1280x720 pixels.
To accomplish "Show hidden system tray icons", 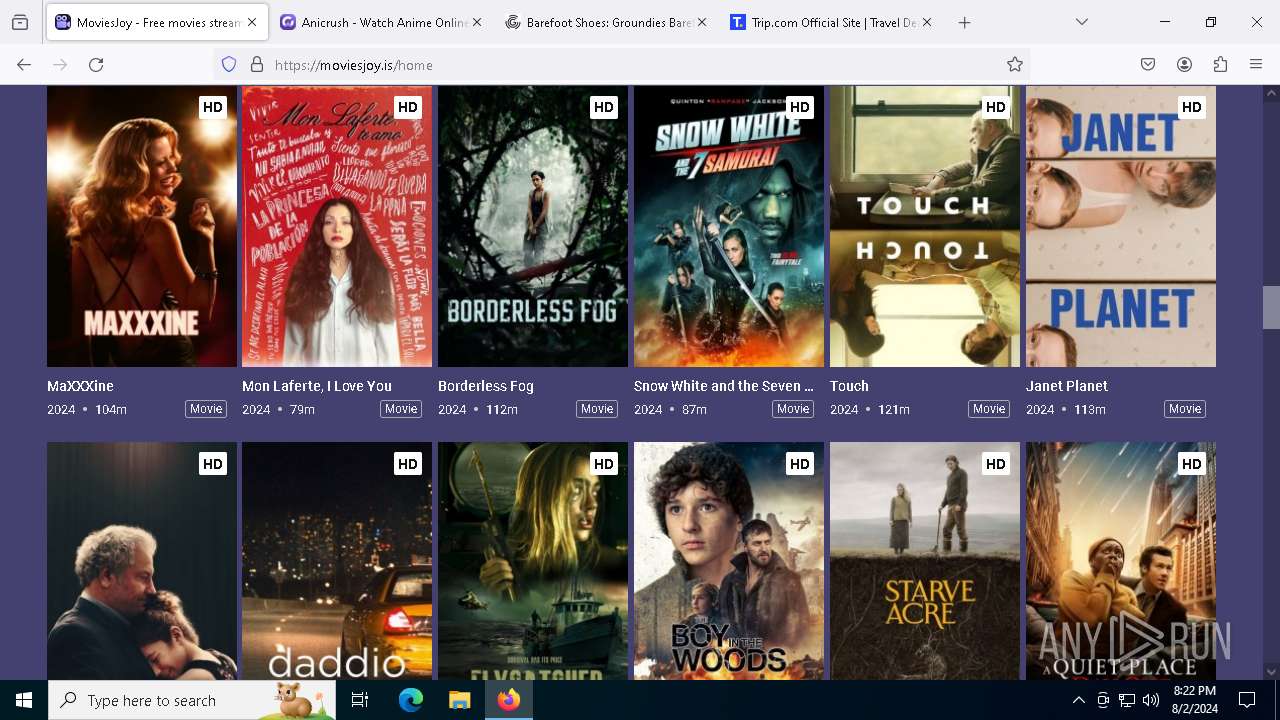I will (1078, 700).
